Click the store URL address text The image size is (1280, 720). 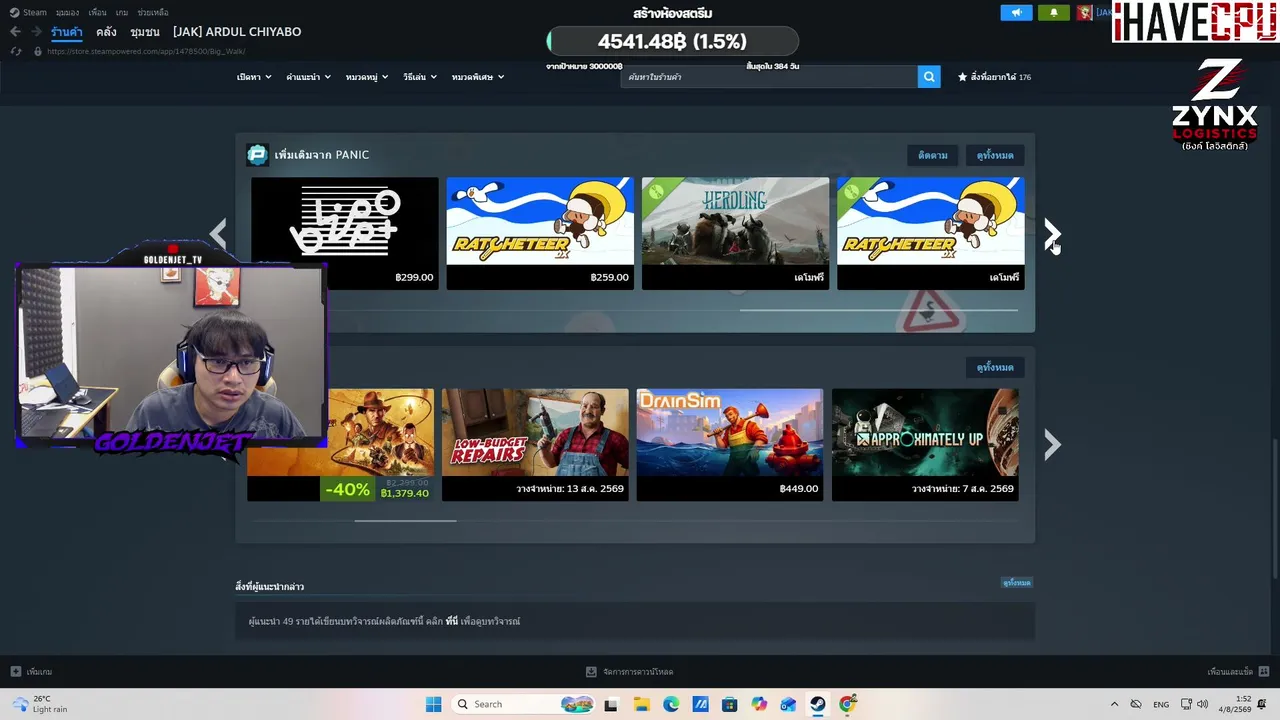pos(146,51)
